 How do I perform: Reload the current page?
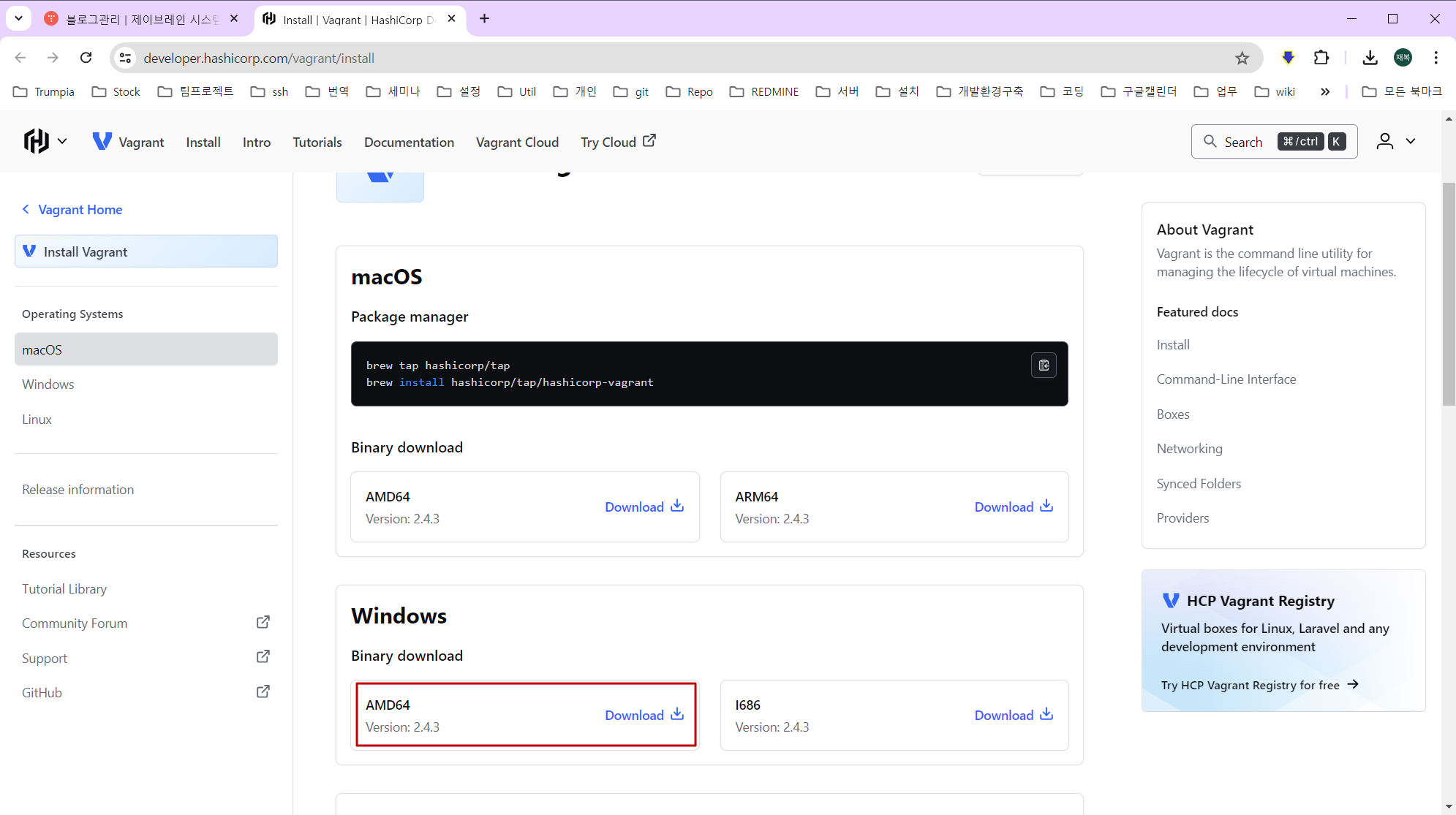tap(86, 58)
